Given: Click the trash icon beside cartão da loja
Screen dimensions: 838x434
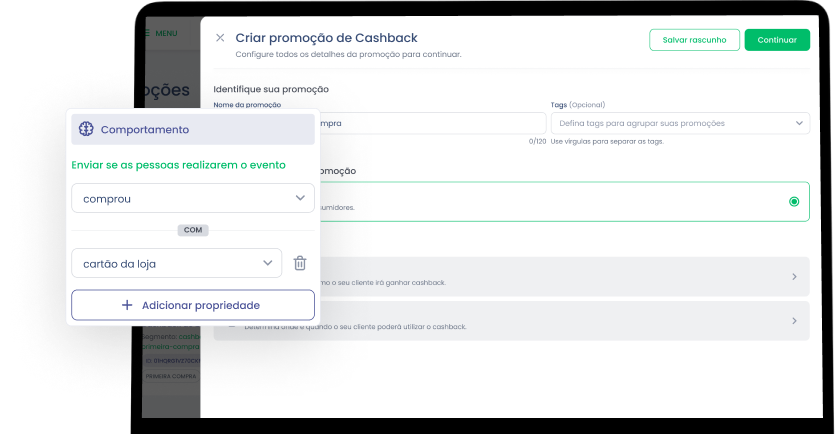Looking at the screenshot, I should tap(299, 263).
